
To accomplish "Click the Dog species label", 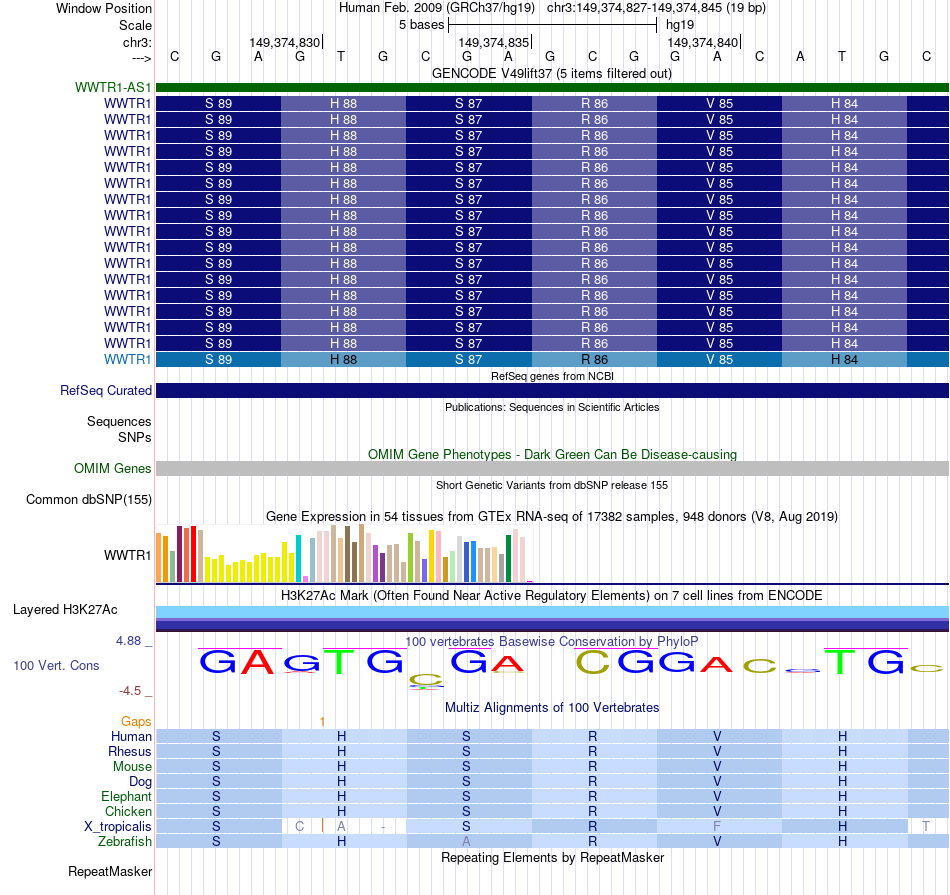I will point(140,781).
